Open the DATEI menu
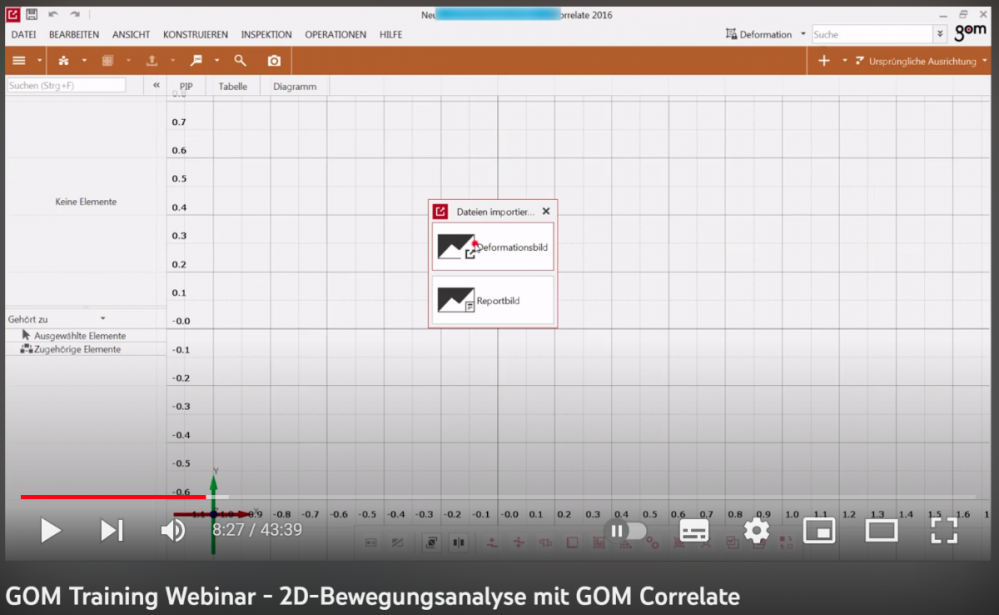 [24, 34]
